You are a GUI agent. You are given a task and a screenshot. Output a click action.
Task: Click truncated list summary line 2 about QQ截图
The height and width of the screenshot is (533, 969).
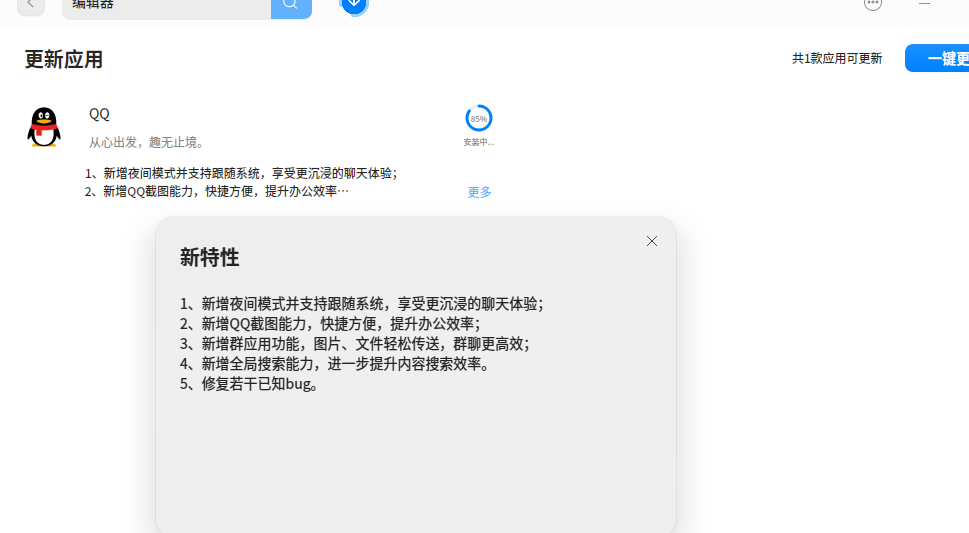217,192
